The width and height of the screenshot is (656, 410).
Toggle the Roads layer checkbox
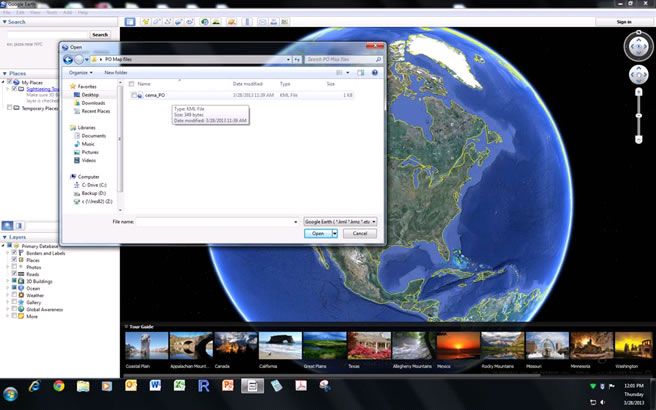pyautogui.click(x=14, y=274)
